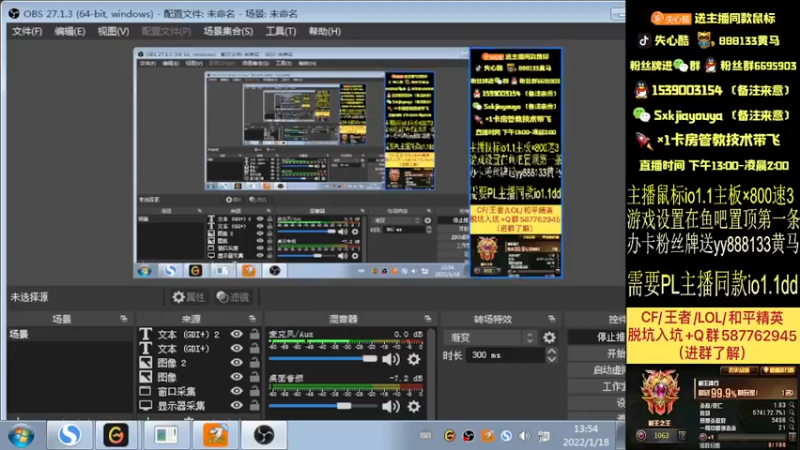Mute the 麦克风/Aux speaker icon

[390, 359]
